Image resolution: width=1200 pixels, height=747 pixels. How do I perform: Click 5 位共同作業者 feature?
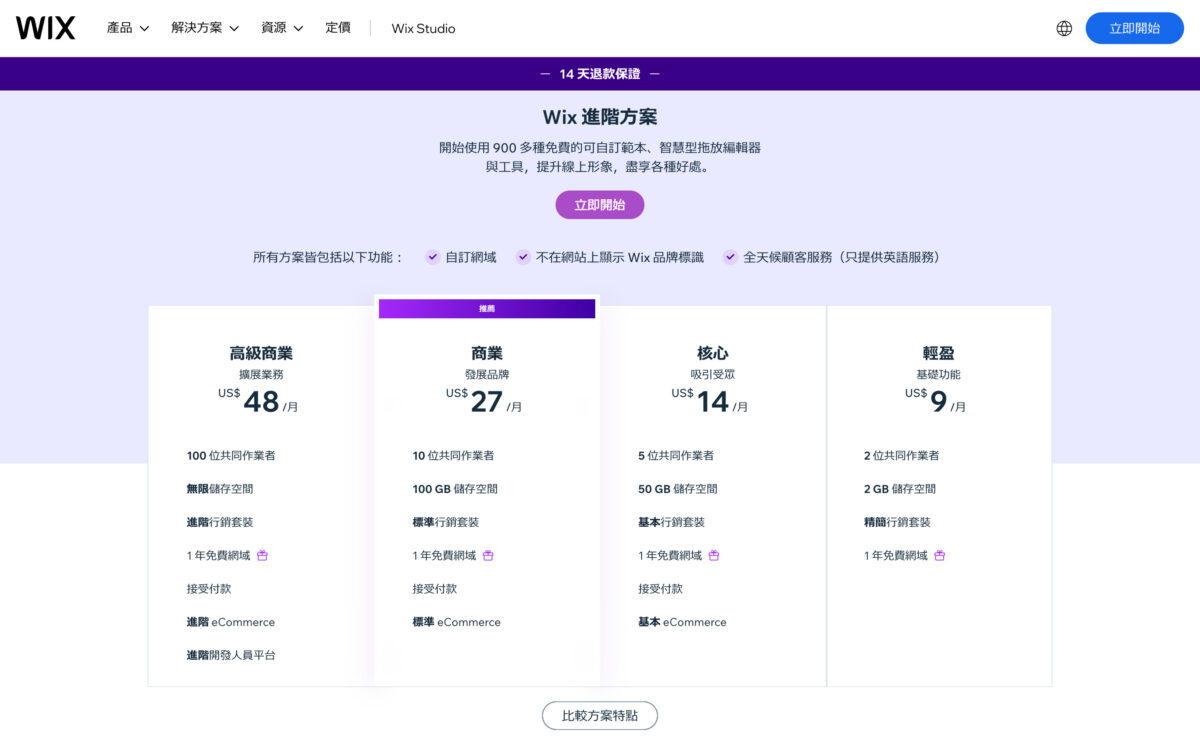pyautogui.click(x=676, y=455)
